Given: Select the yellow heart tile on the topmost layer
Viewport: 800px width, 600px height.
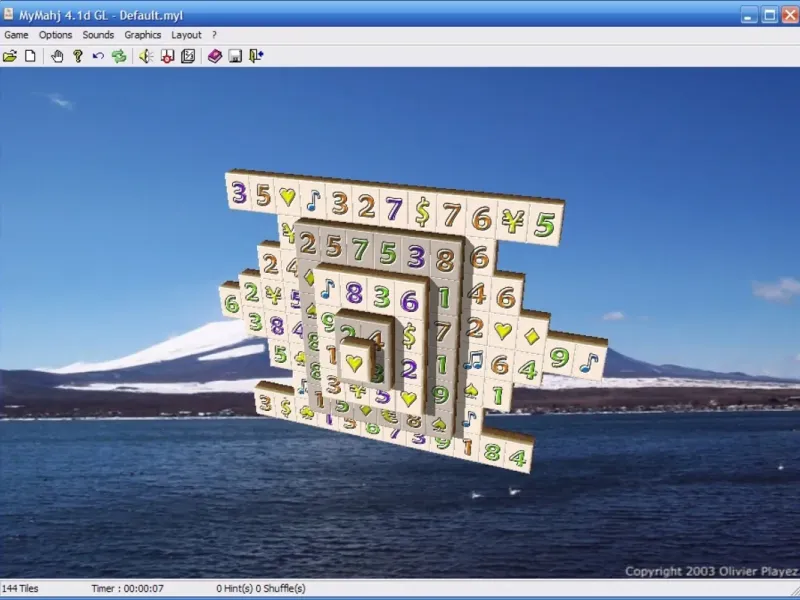Looking at the screenshot, I should [355, 363].
